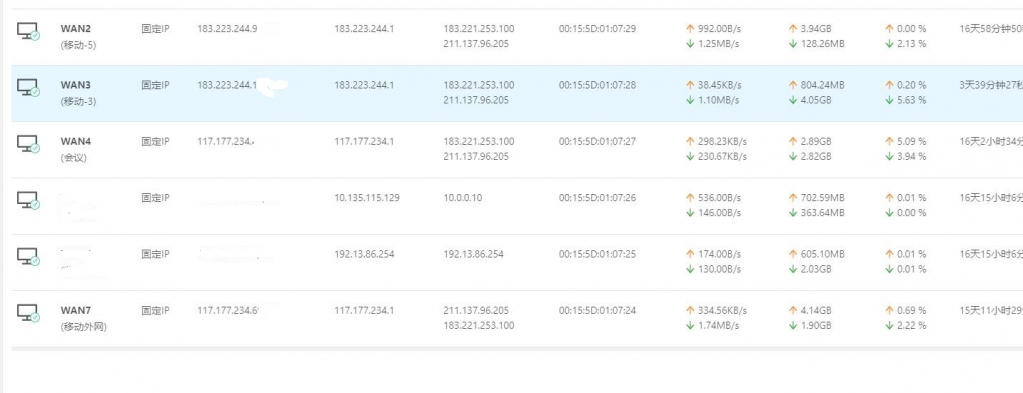The image size is (1023, 393).
Task: Click WAN3 download speed green arrow
Action: click(690, 101)
